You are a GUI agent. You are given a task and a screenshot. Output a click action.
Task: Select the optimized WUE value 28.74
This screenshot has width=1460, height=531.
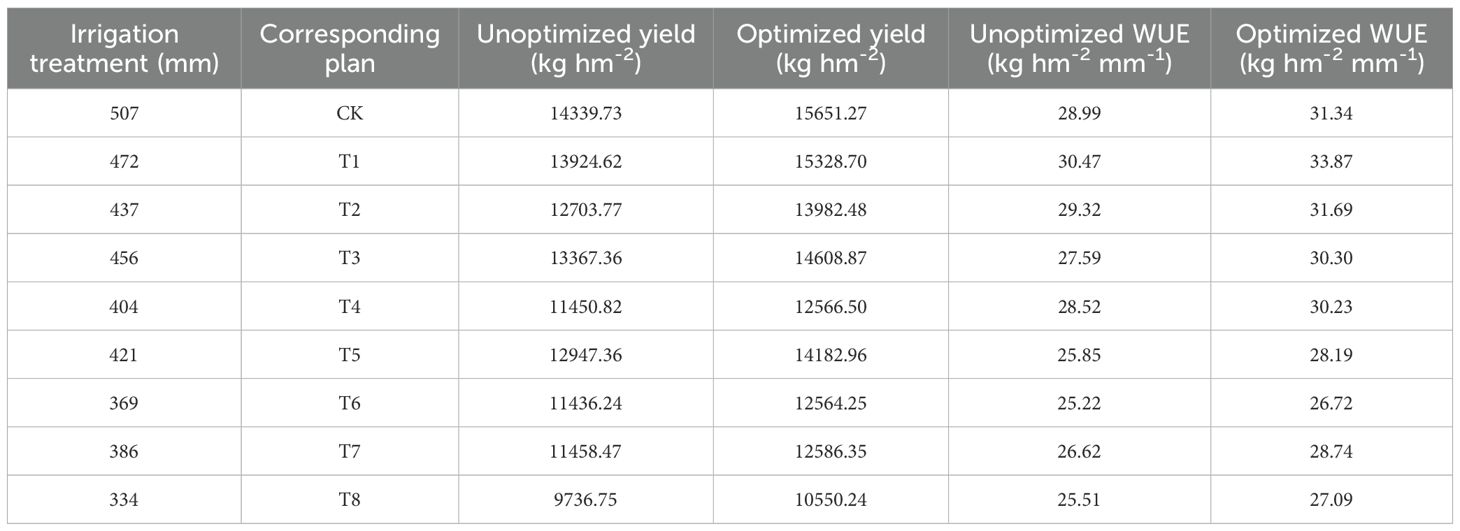point(1331,451)
